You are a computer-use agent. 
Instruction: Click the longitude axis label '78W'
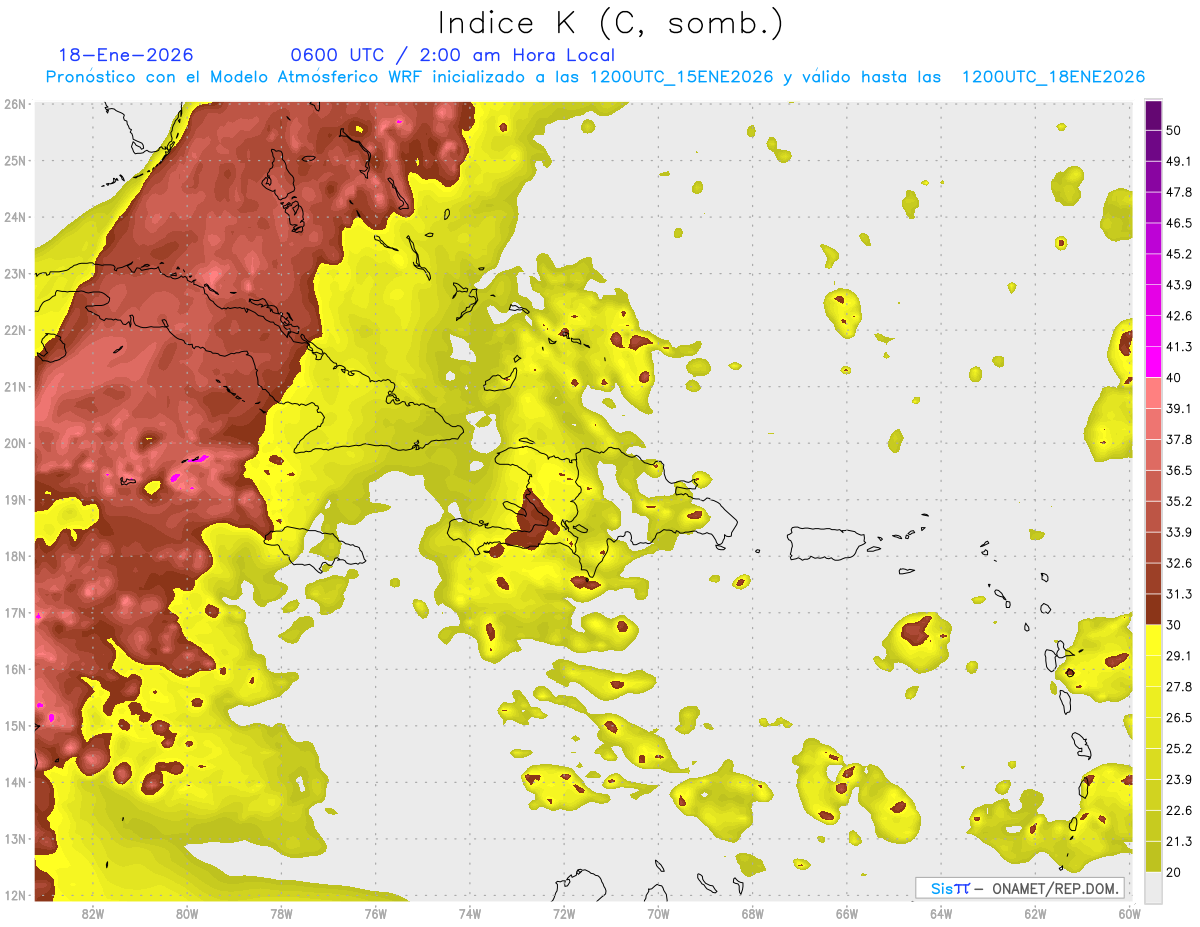(281, 913)
